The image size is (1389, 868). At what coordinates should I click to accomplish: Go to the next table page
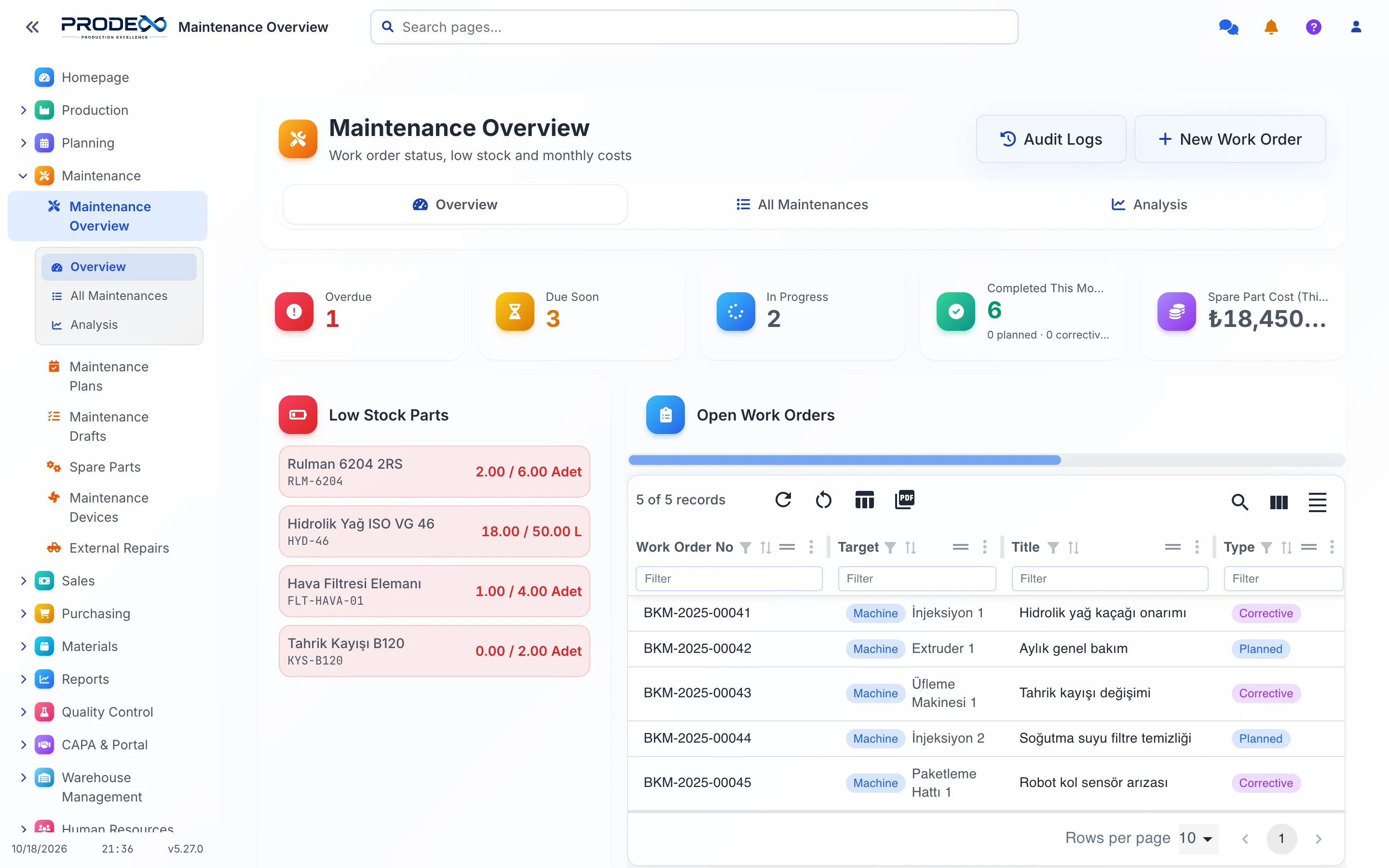[x=1319, y=839]
